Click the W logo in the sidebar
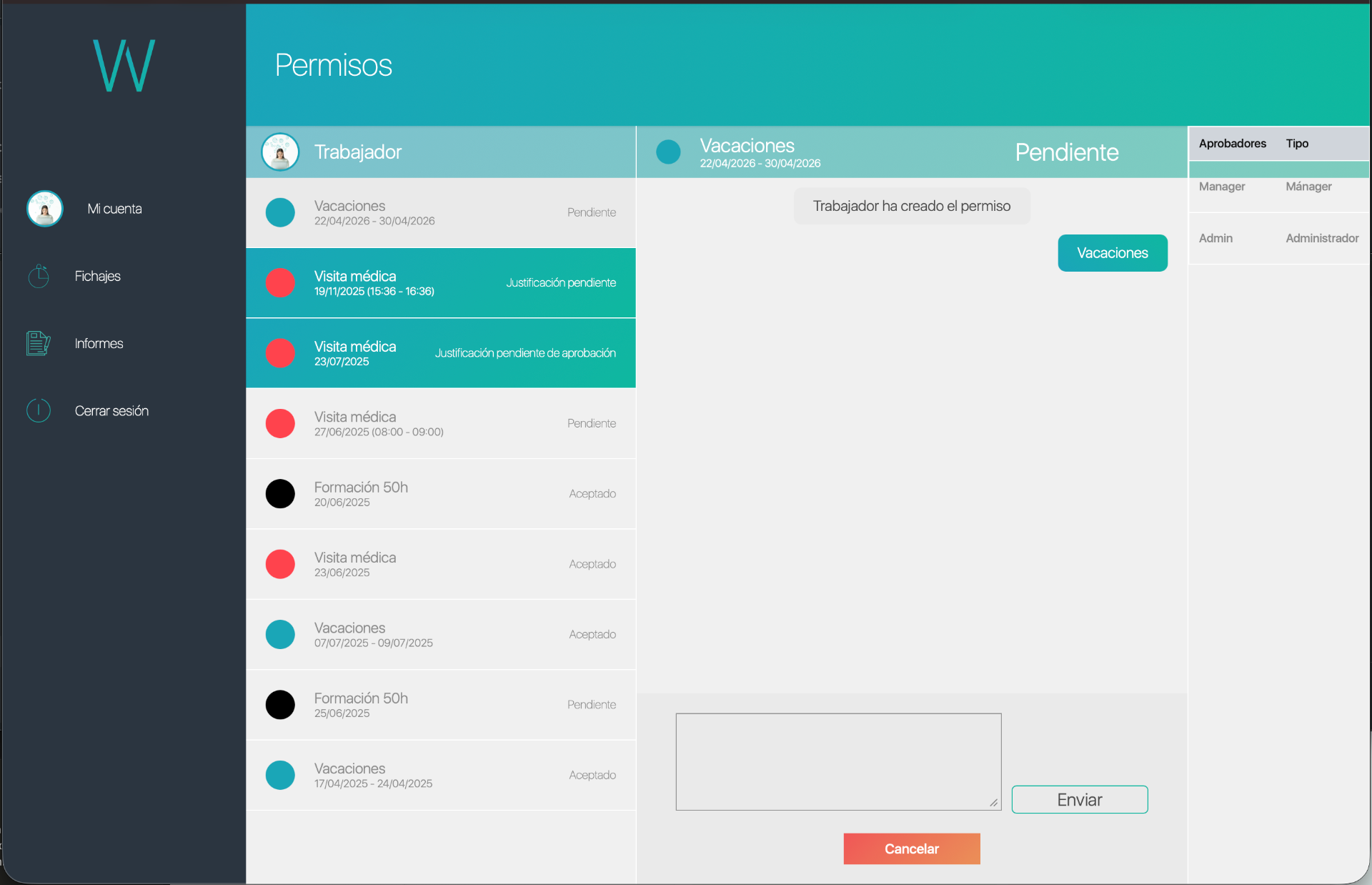The image size is (1372, 885). (x=124, y=65)
